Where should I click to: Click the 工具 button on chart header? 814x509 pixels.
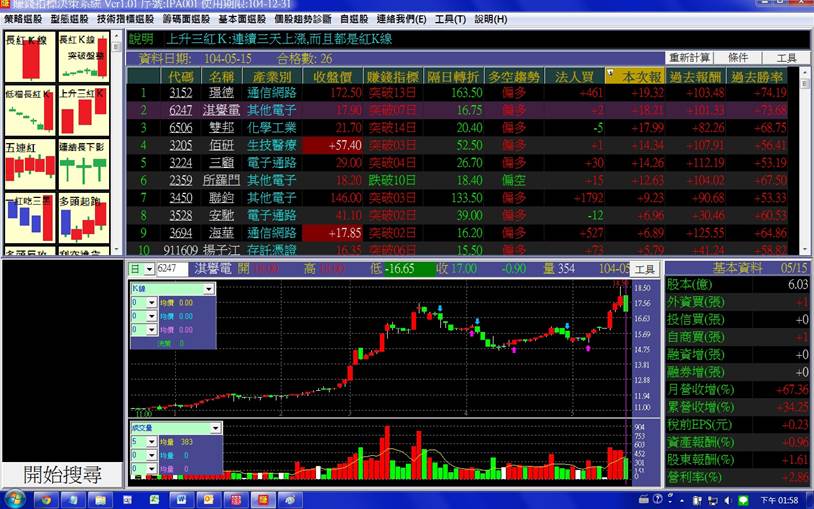[644, 269]
